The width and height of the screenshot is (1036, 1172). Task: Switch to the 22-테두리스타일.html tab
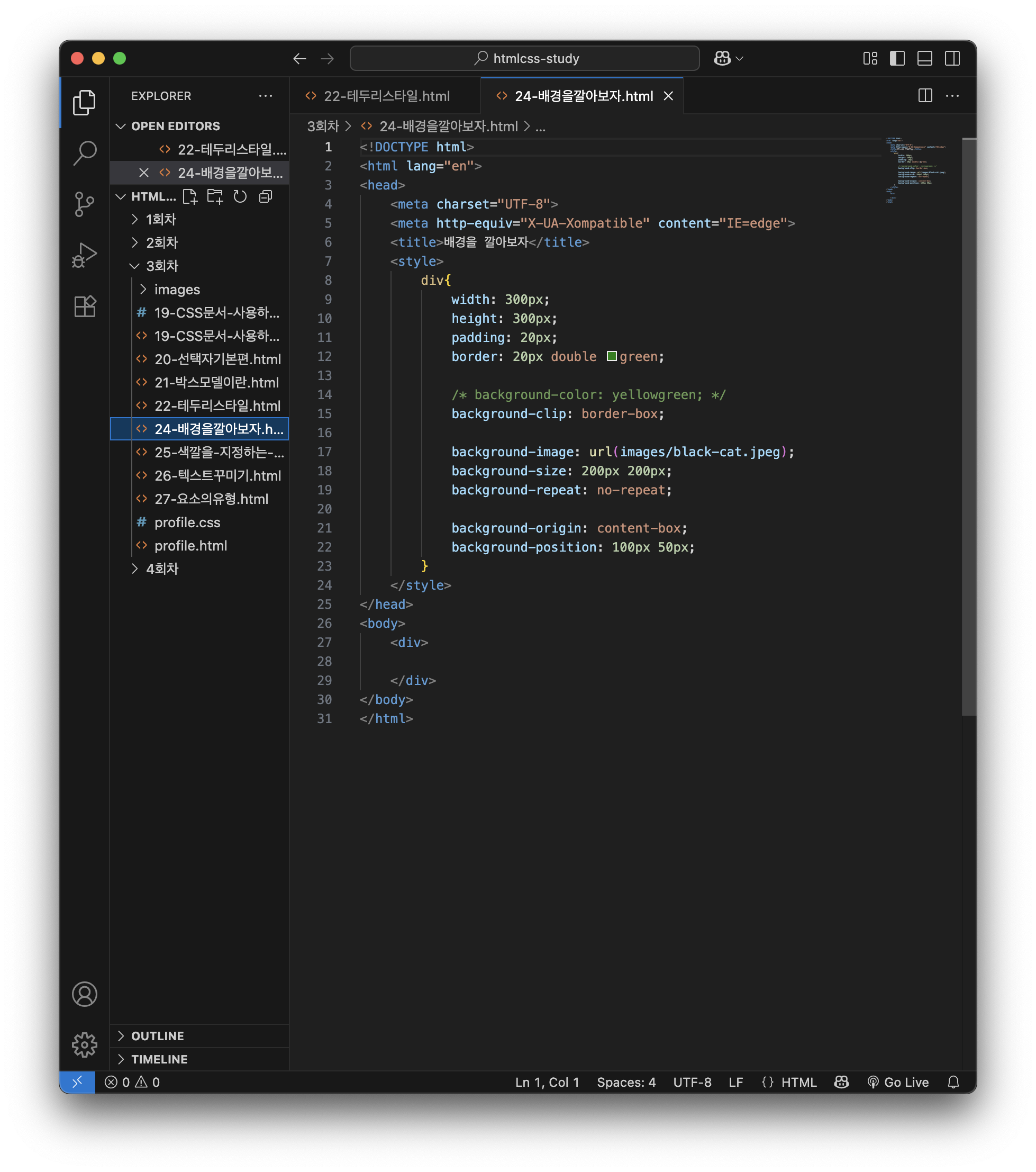[386, 96]
